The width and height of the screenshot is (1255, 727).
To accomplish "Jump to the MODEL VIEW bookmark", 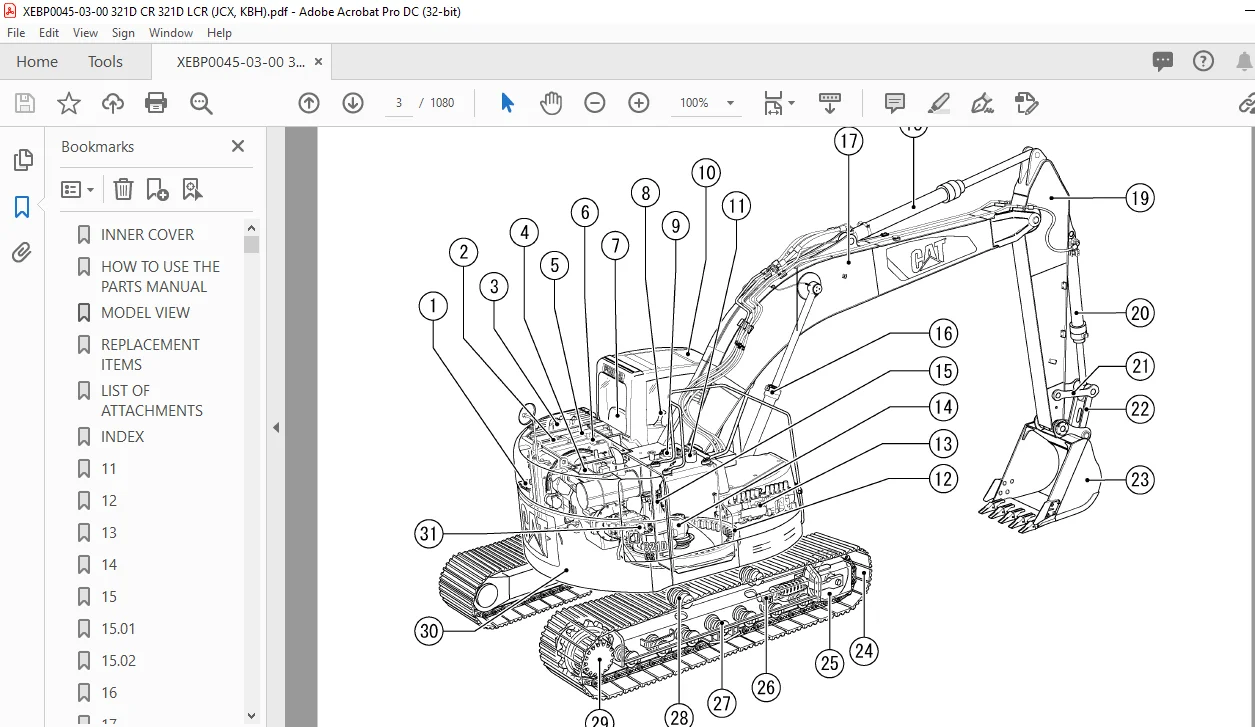I will (145, 312).
